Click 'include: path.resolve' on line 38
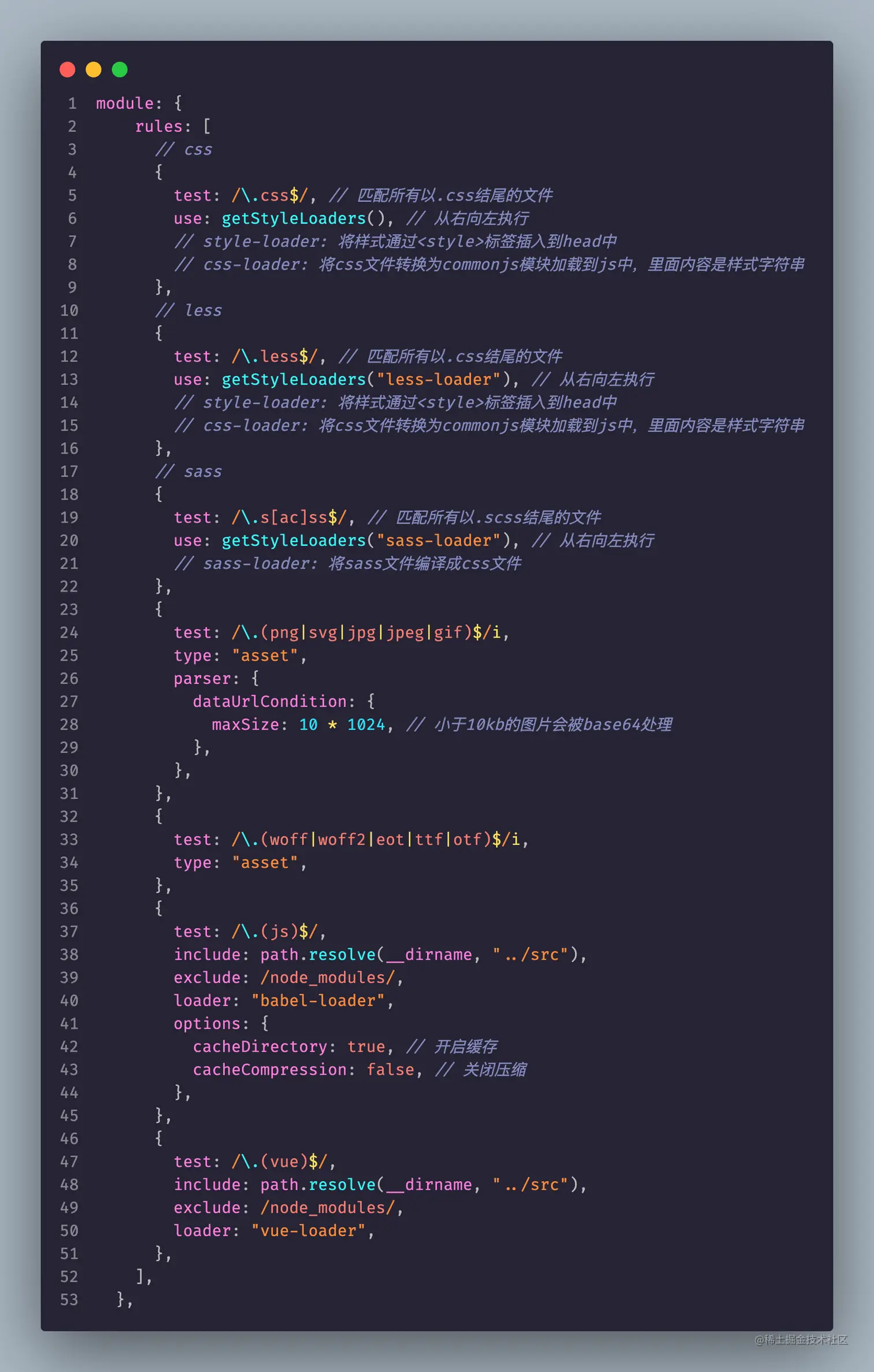874x1372 pixels. pos(275,955)
